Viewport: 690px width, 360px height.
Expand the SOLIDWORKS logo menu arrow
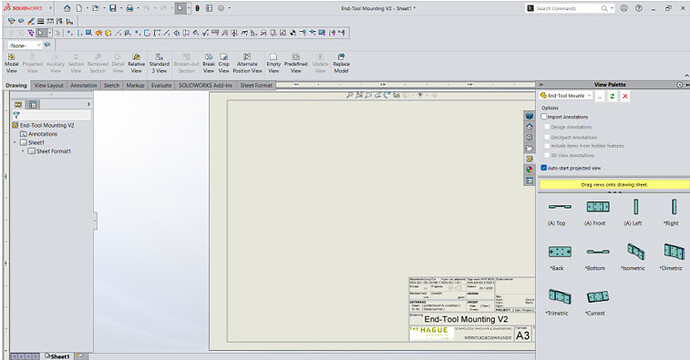50,8
